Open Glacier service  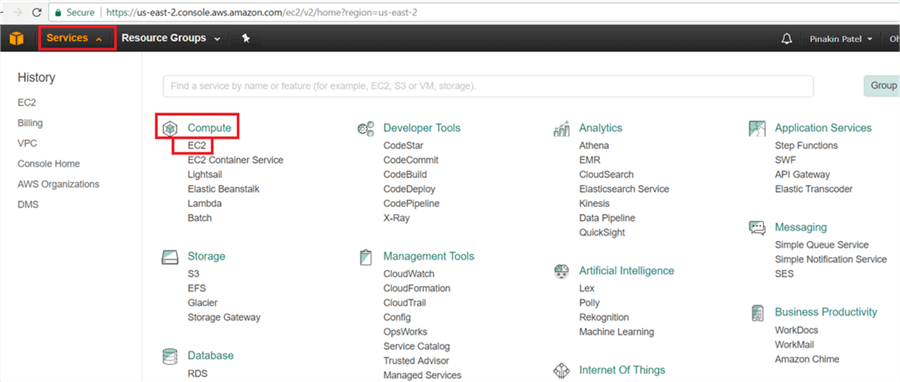point(203,302)
